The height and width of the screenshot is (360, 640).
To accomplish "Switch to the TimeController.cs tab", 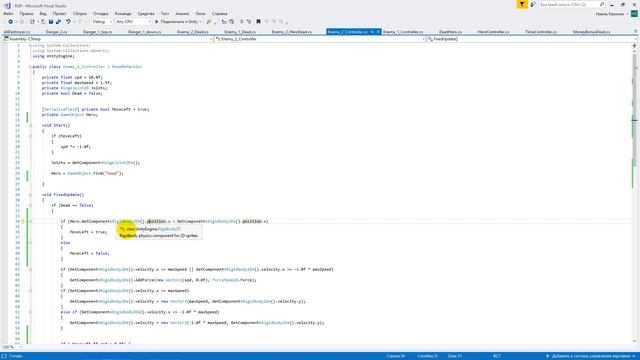I will (541, 32).
